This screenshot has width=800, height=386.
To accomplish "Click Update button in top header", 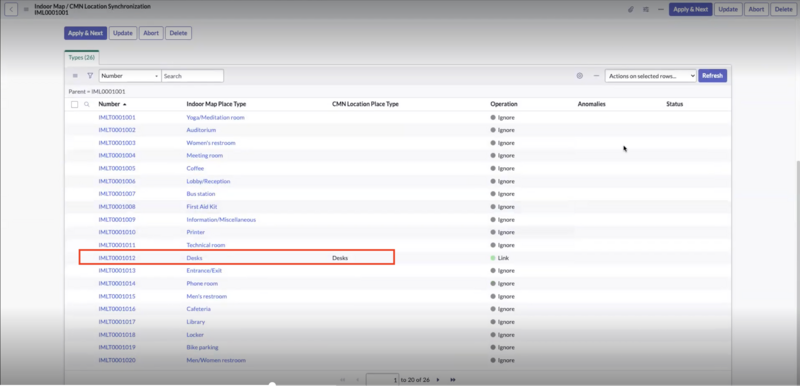I will (728, 9).
